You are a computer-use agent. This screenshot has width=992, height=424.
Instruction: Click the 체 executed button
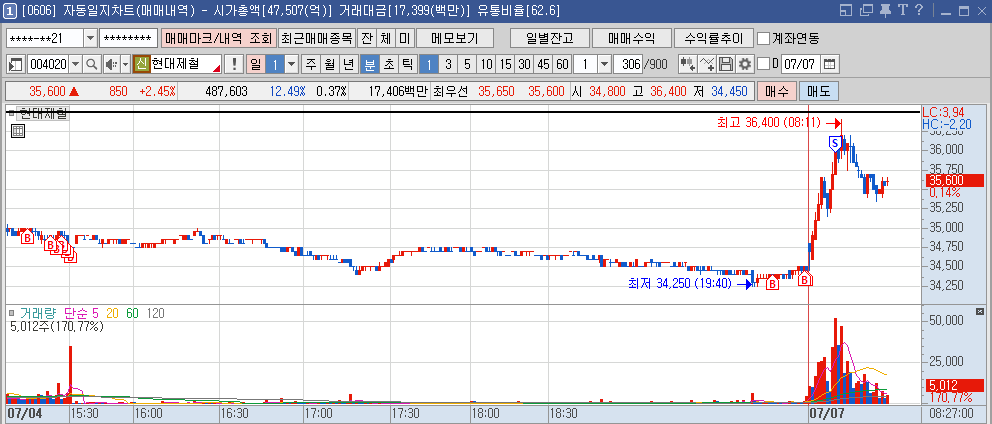tap(385, 38)
